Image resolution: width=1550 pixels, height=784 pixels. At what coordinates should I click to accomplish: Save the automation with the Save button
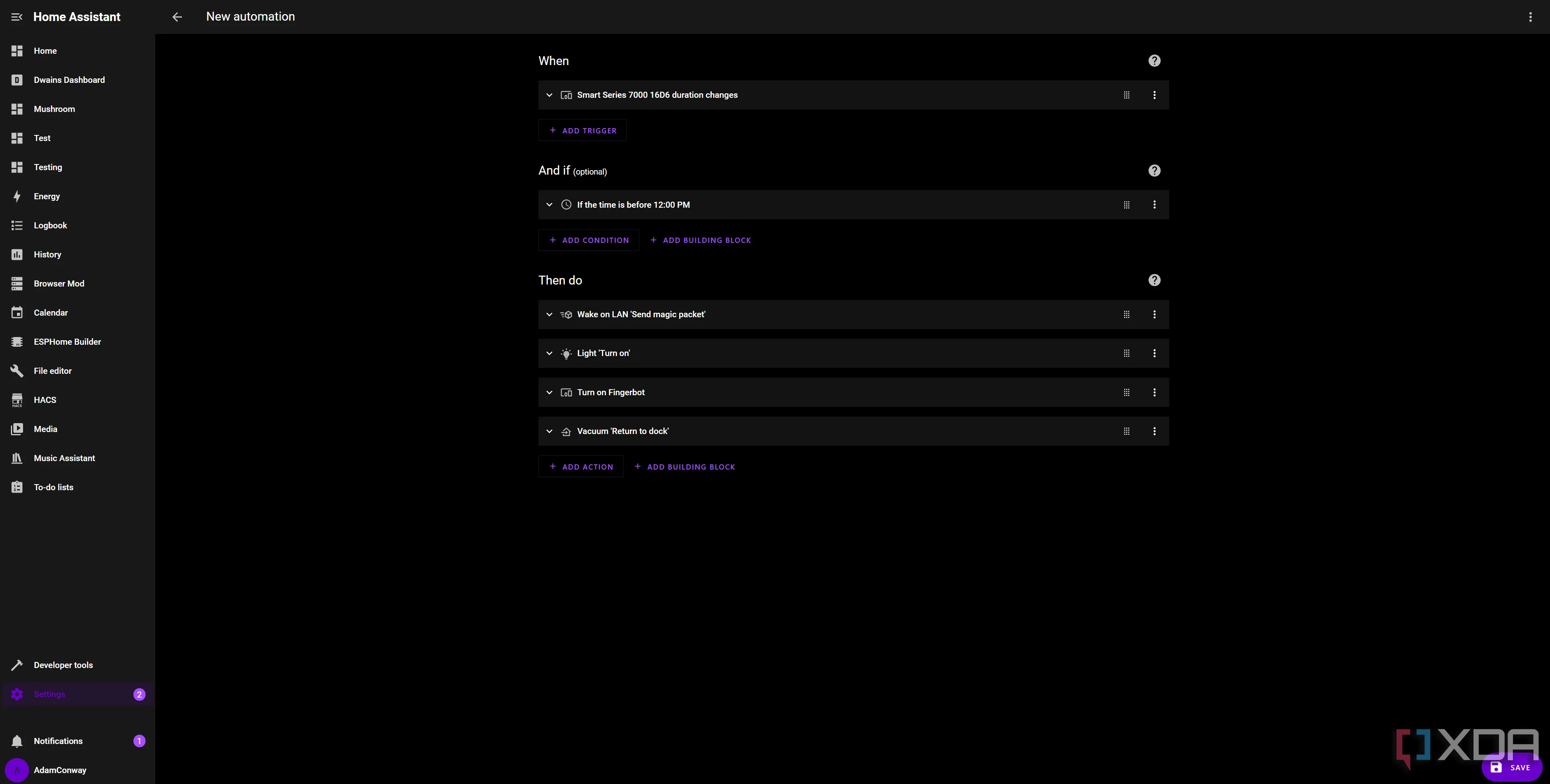click(x=1511, y=767)
